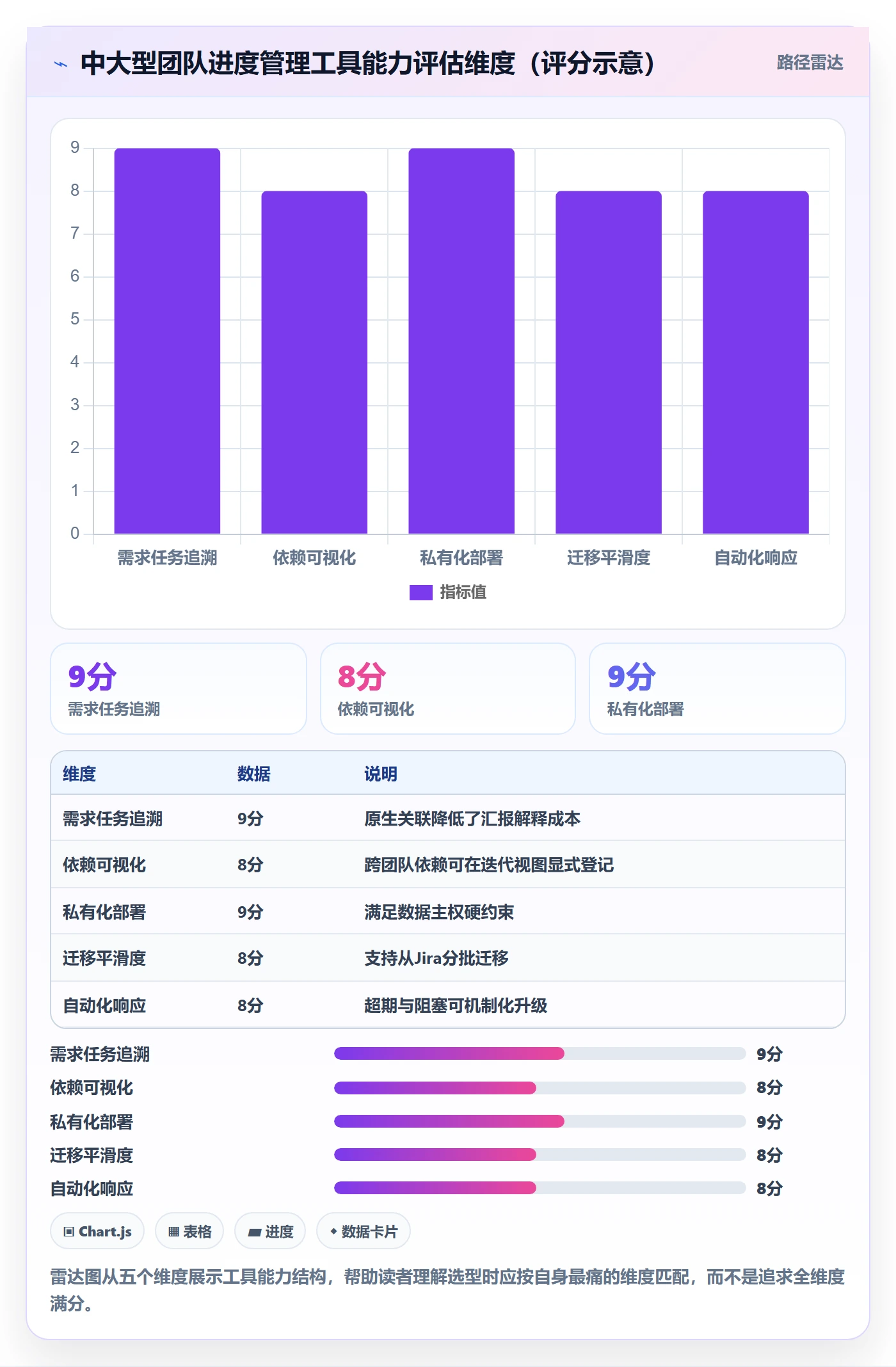Click the 迁移平滑度 progress bar
Screen dimensions: 896x1367
coord(540,1155)
